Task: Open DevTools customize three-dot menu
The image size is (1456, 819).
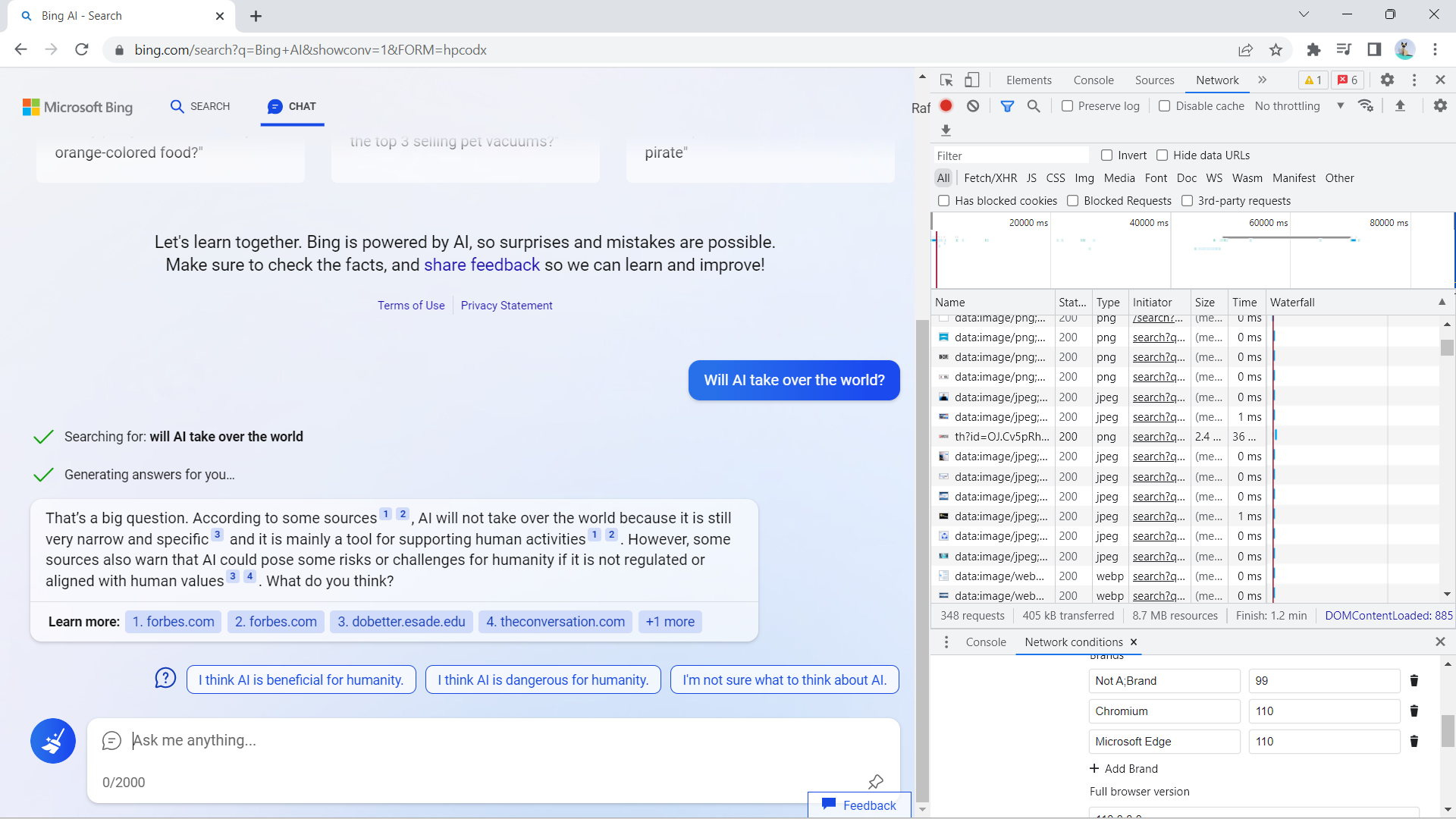Action: [1414, 80]
